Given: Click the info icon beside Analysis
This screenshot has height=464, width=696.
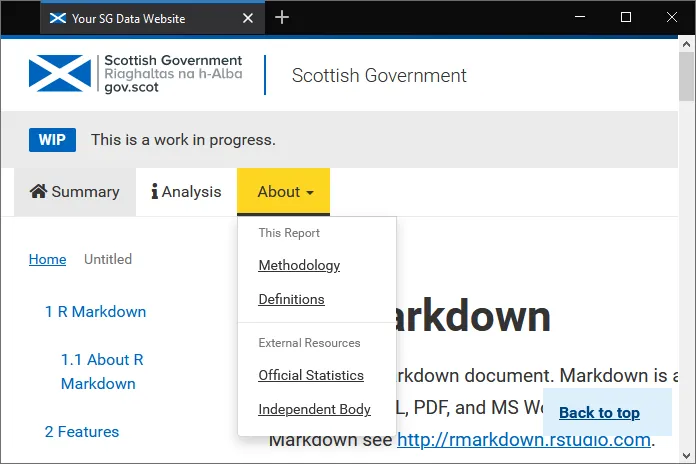Looking at the screenshot, I should coord(154,191).
